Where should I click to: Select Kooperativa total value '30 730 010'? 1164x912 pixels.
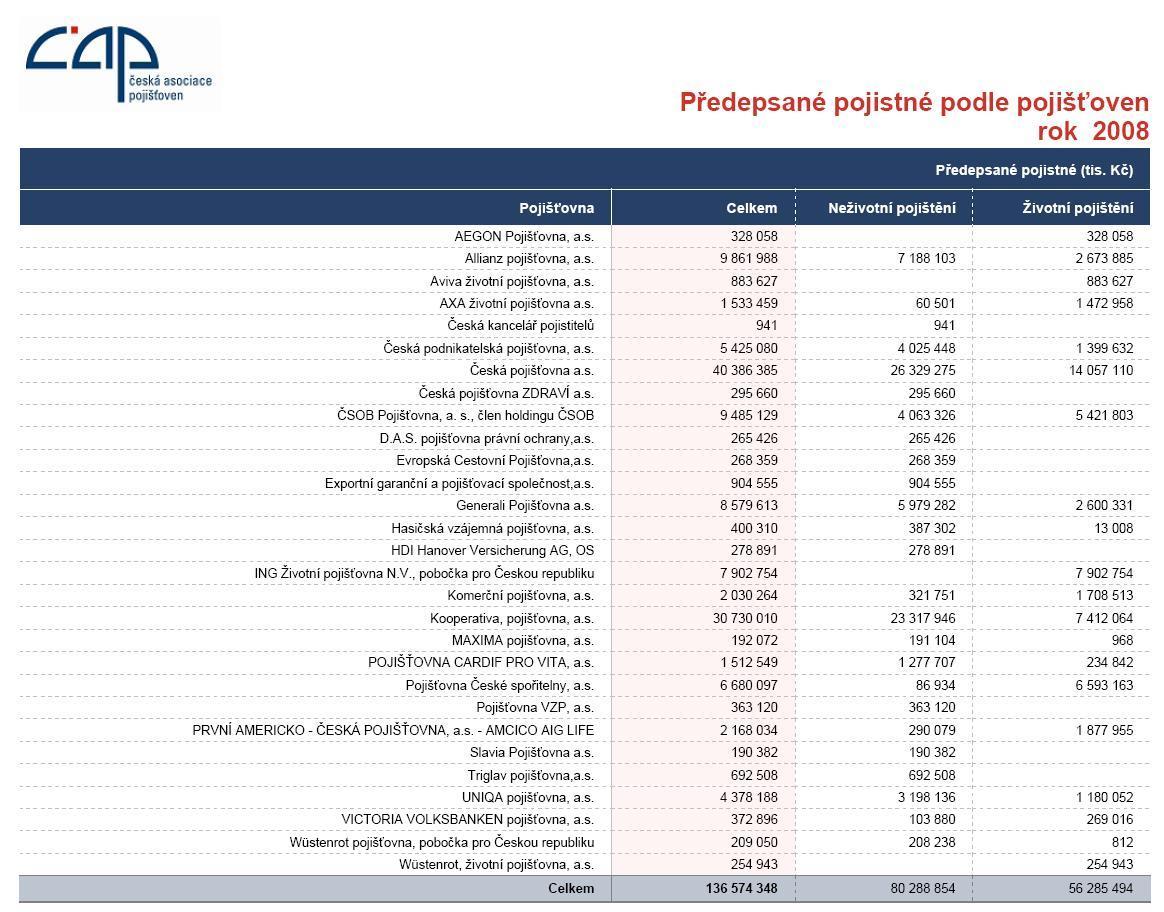(x=745, y=618)
